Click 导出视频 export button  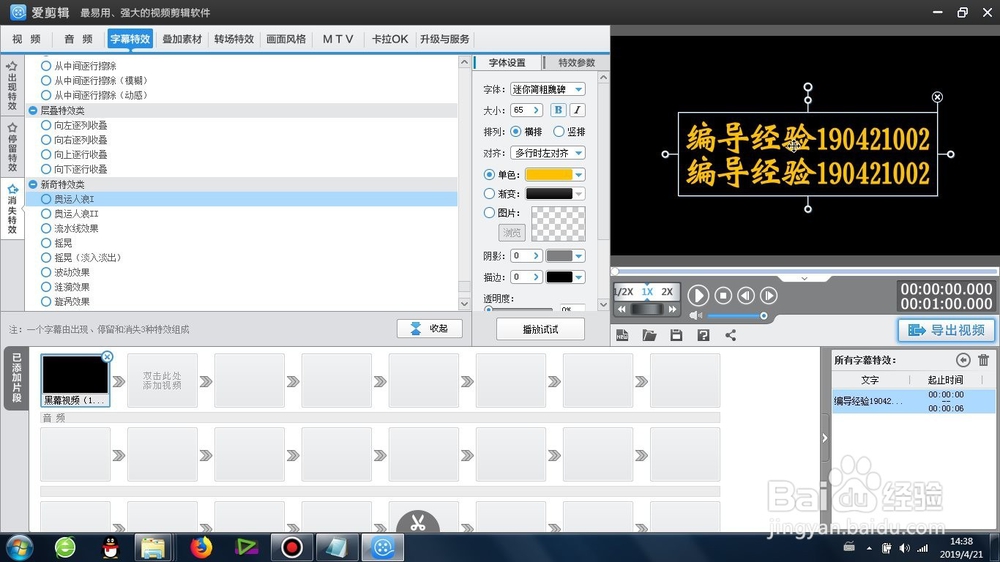946,330
